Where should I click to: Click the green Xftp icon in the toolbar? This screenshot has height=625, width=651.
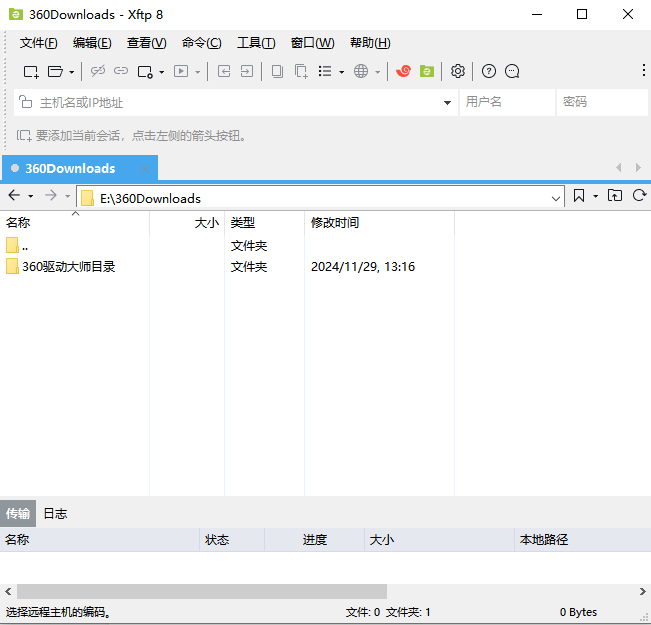pyautogui.click(x=427, y=71)
